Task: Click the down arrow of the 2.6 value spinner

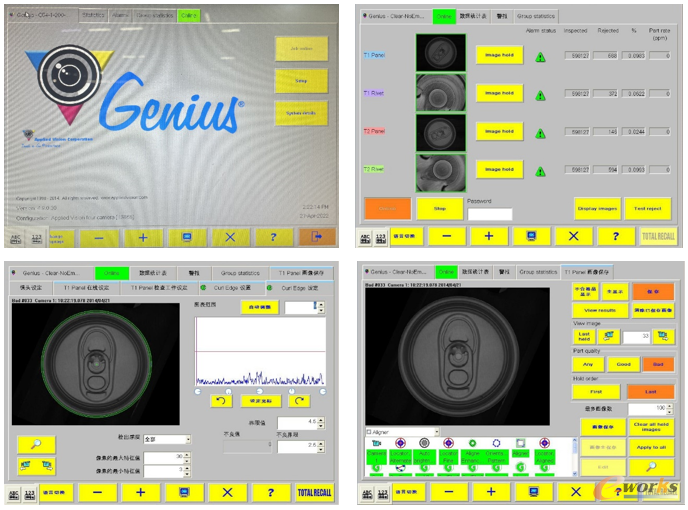Action: [321, 449]
